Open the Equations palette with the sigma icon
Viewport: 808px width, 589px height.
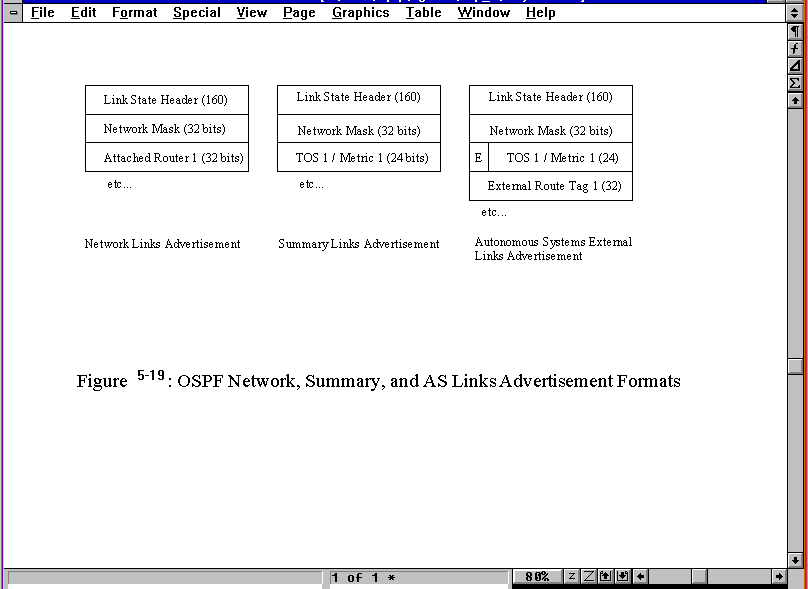click(795, 82)
